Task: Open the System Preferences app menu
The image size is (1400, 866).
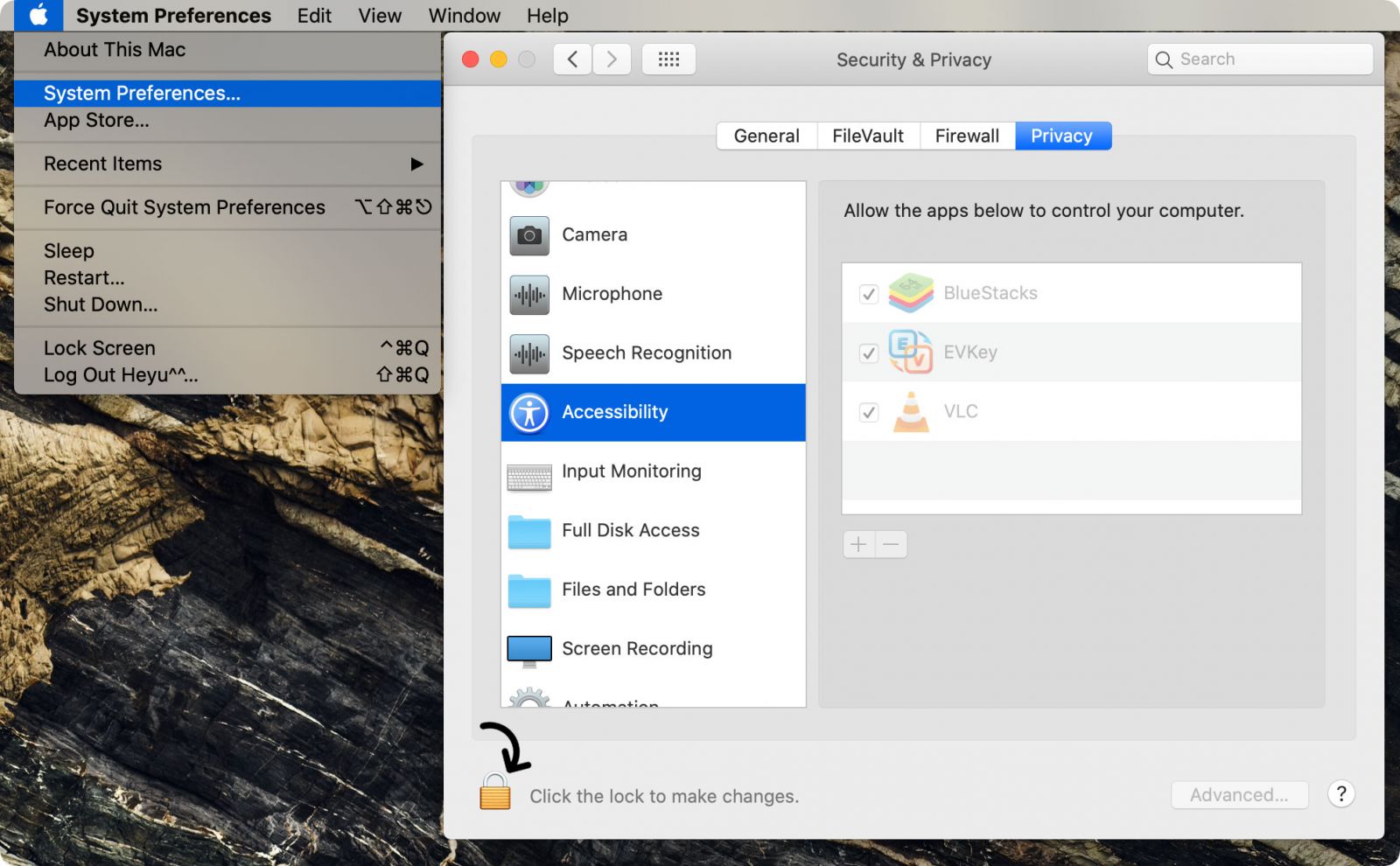Action: [173, 16]
